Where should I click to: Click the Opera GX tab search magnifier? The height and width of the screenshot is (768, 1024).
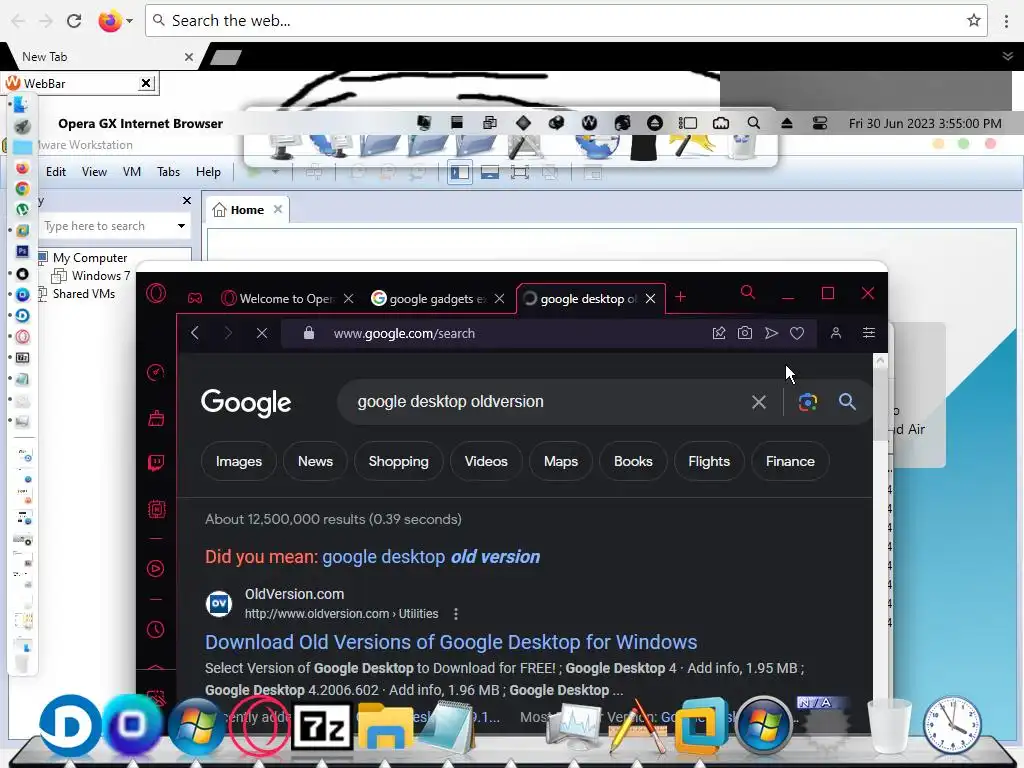click(x=748, y=293)
